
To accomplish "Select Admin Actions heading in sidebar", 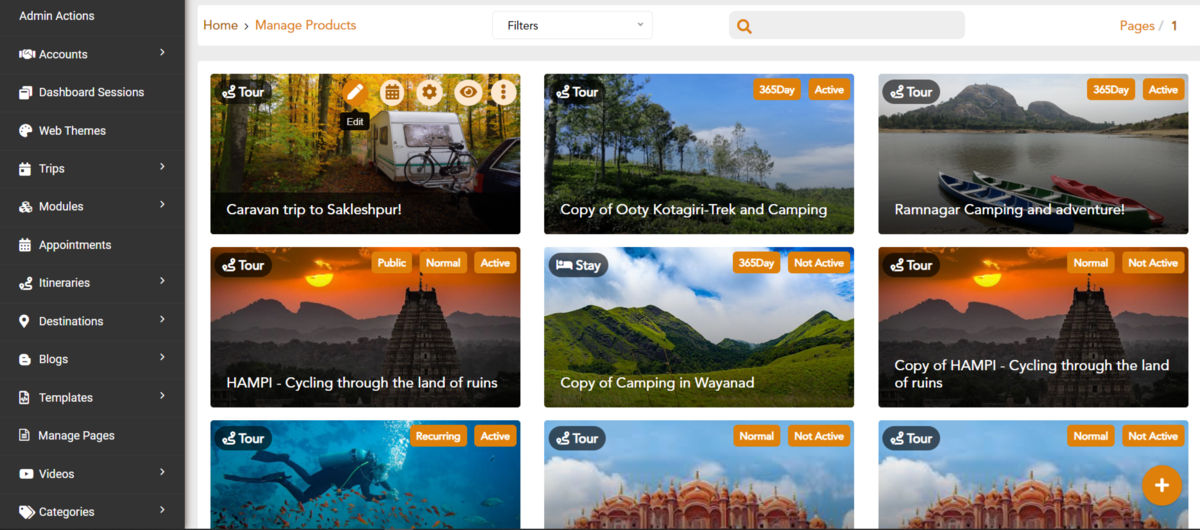I will 57,16.
